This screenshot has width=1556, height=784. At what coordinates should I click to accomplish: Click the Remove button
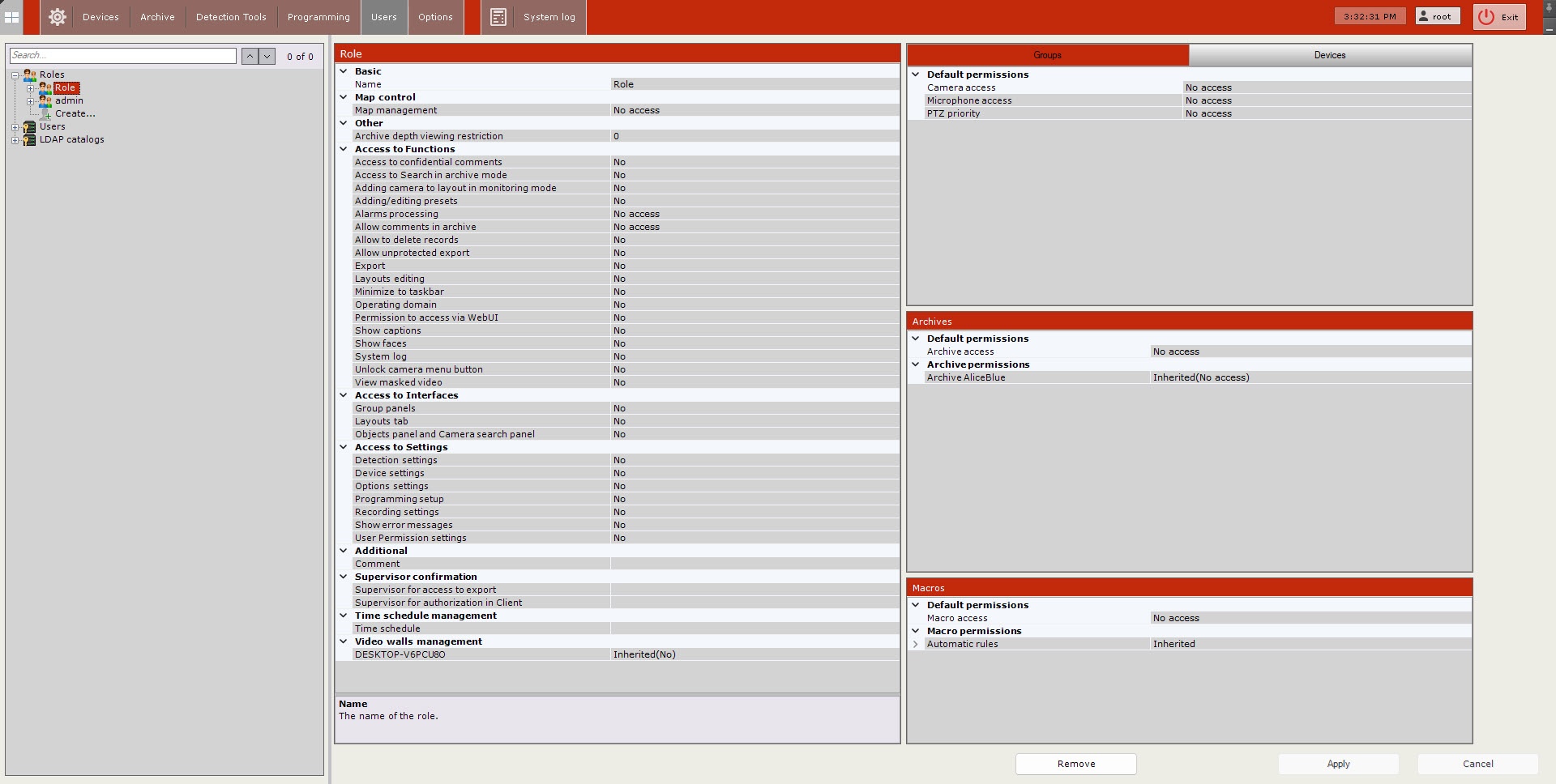click(1075, 764)
